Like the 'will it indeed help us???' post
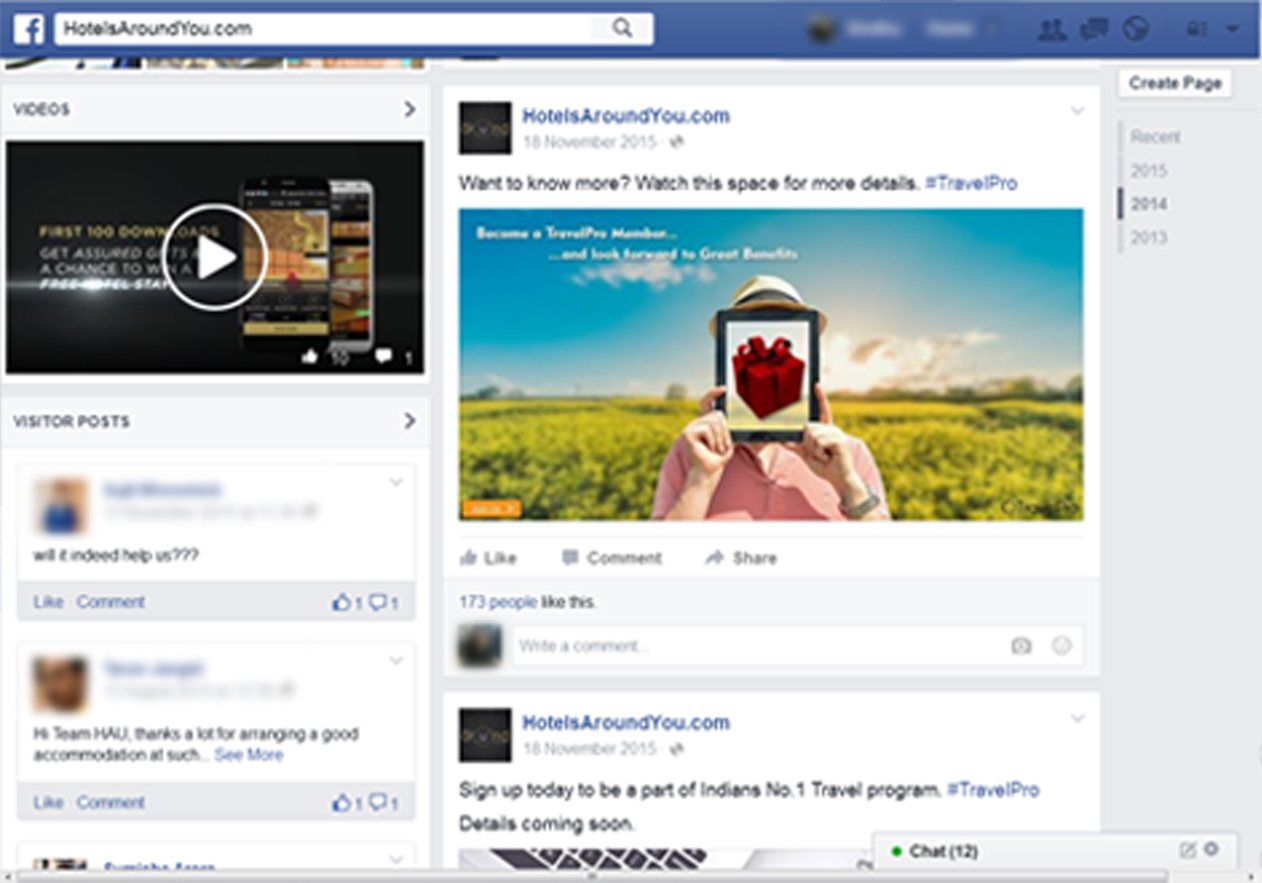Viewport: 1262px width, 883px height. tap(48, 602)
